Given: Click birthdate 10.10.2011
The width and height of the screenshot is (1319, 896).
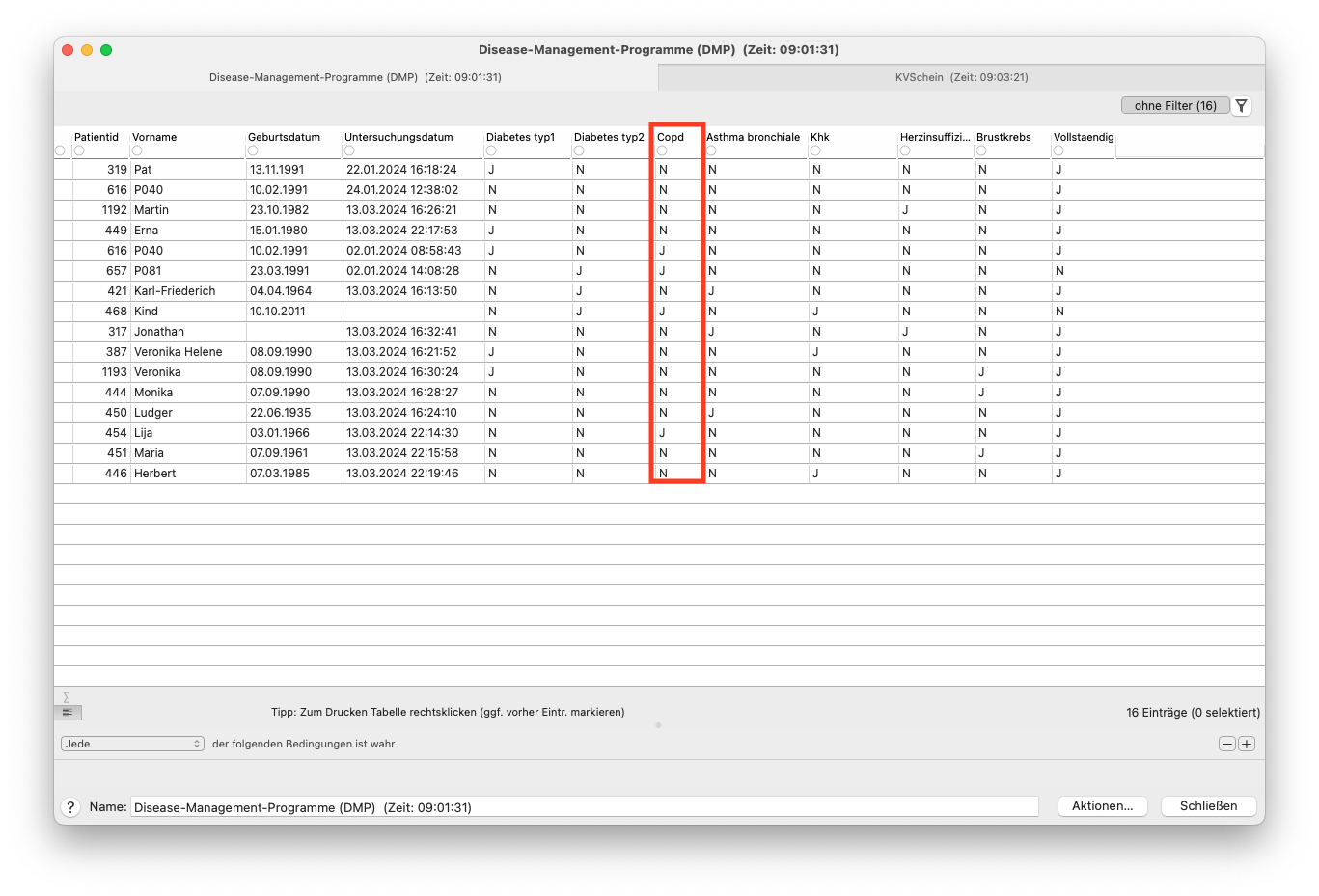Looking at the screenshot, I should pyautogui.click(x=278, y=312).
